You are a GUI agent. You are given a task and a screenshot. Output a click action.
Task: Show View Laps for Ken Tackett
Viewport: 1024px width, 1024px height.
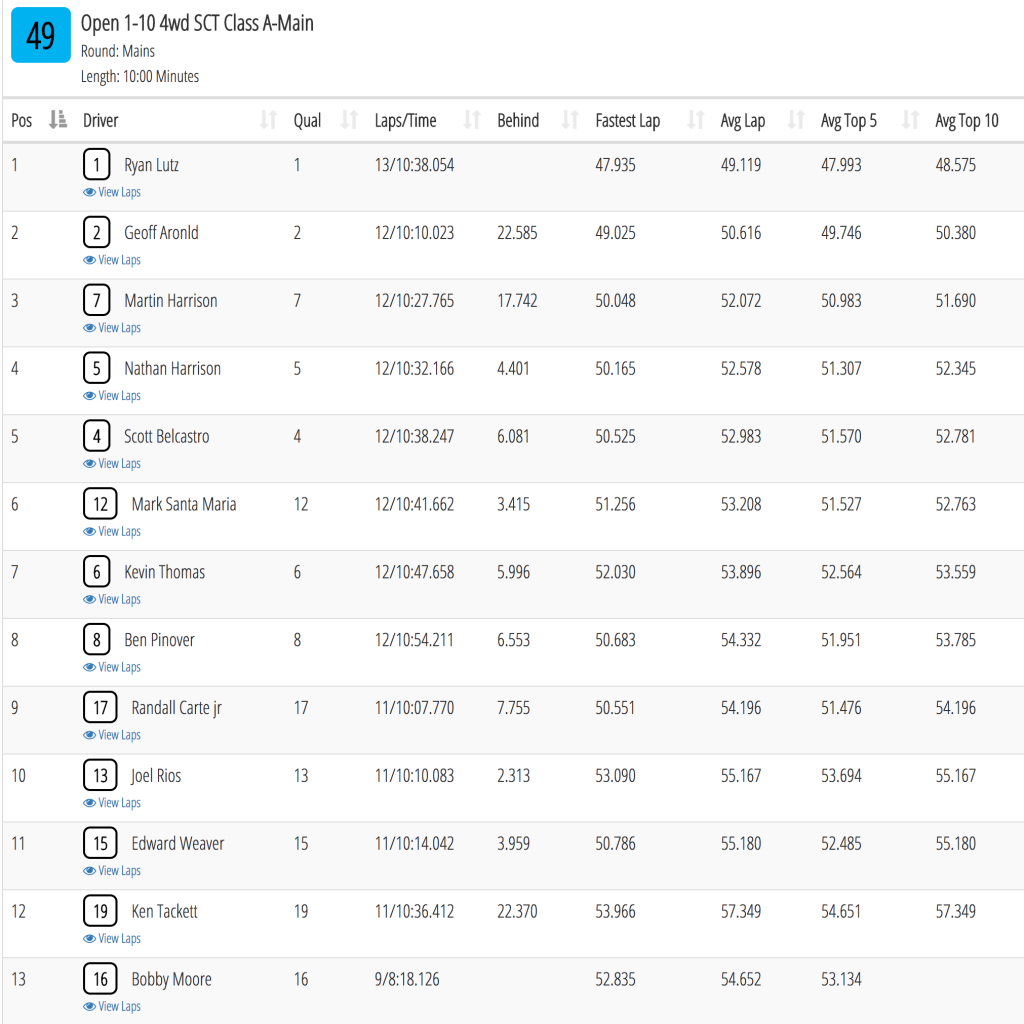[112, 939]
